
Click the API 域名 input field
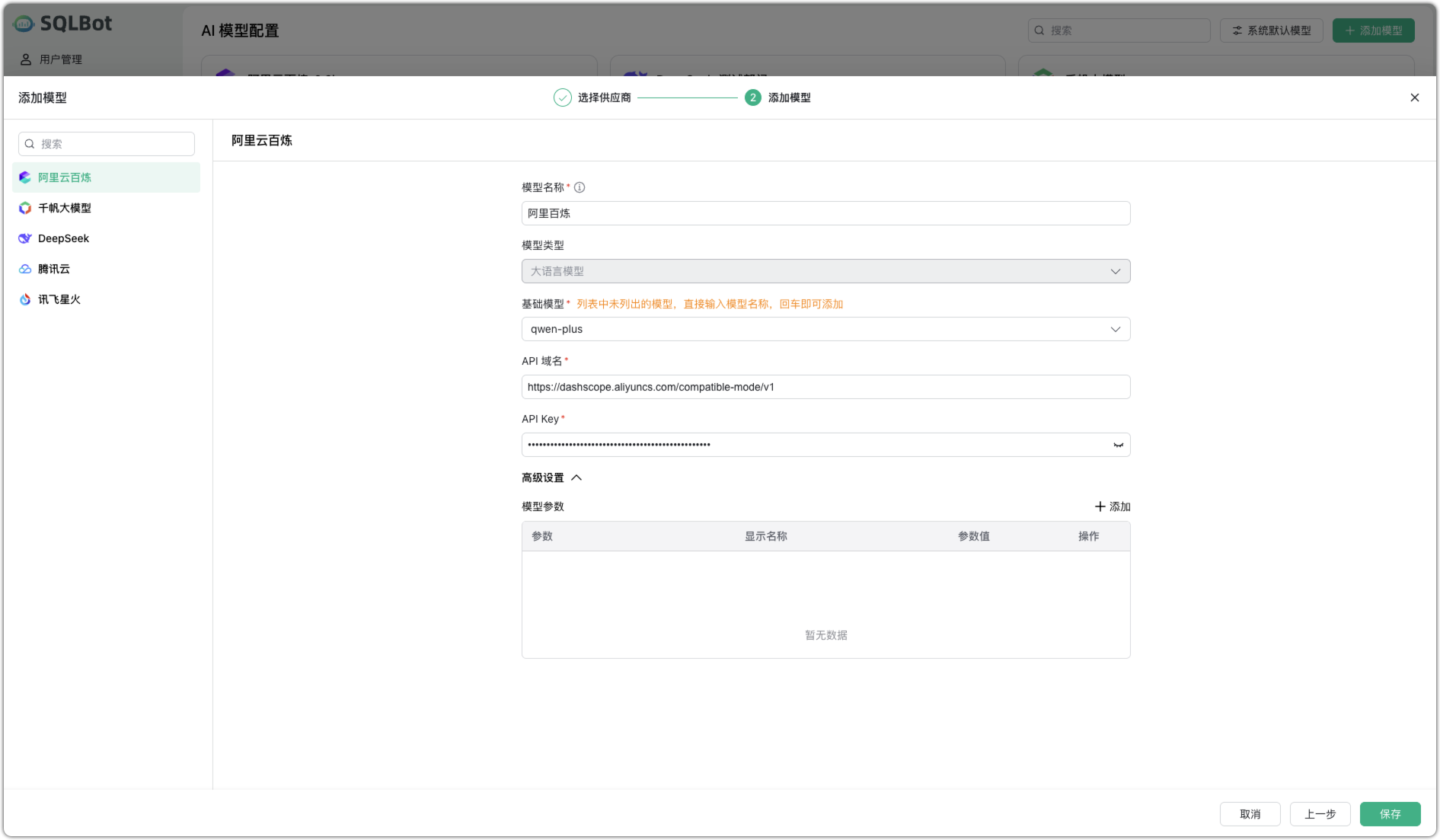(x=825, y=387)
